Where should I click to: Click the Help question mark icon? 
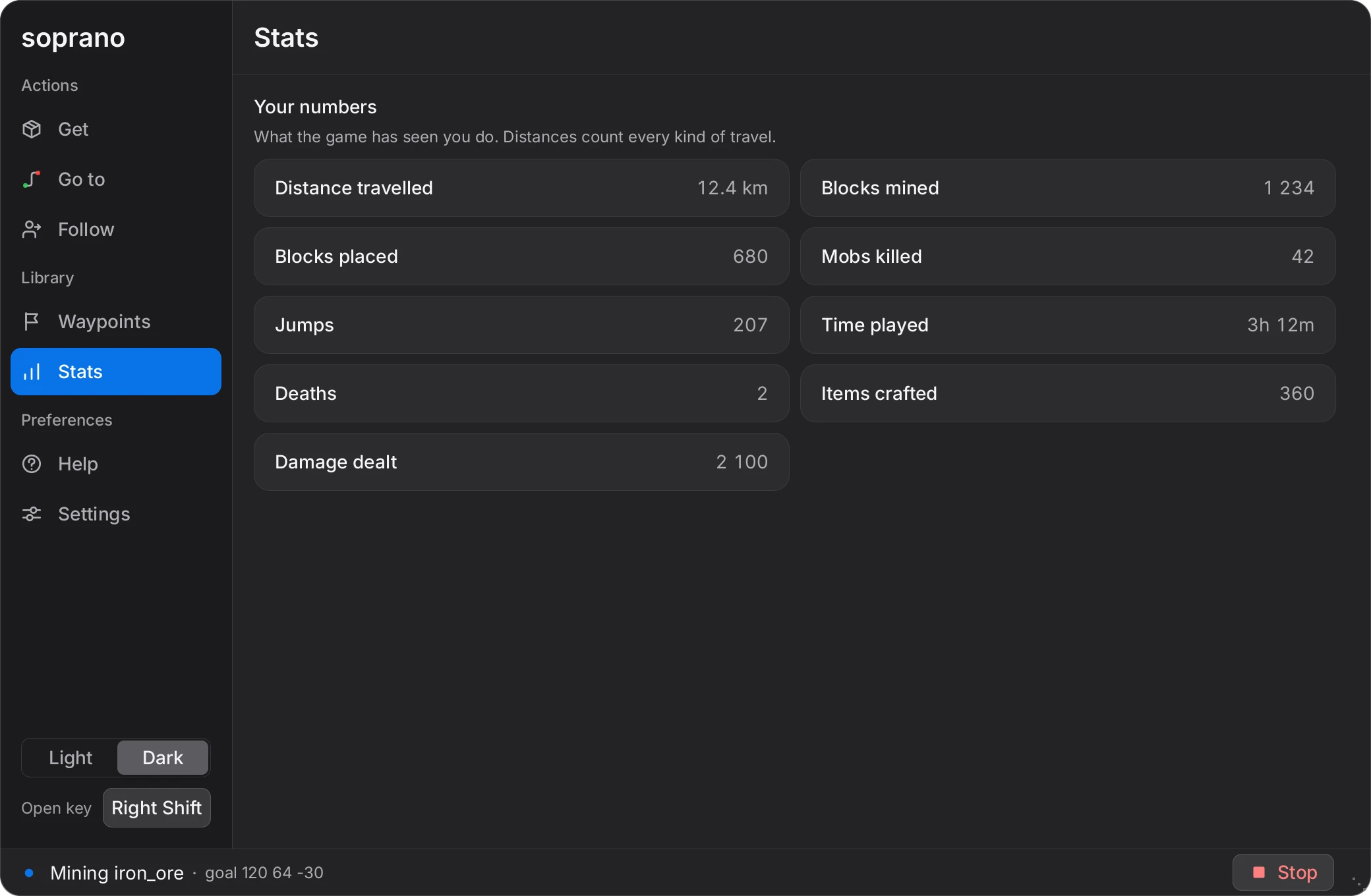coord(32,464)
